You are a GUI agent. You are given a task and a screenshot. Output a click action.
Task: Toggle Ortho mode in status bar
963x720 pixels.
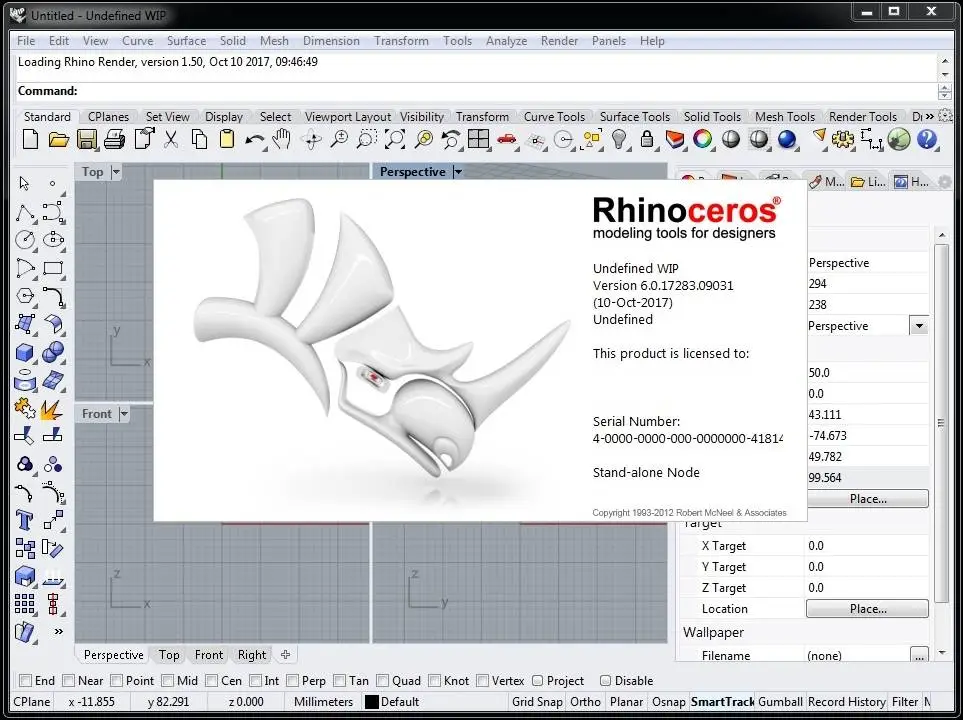pyautogui.click(x=585, y=702)
